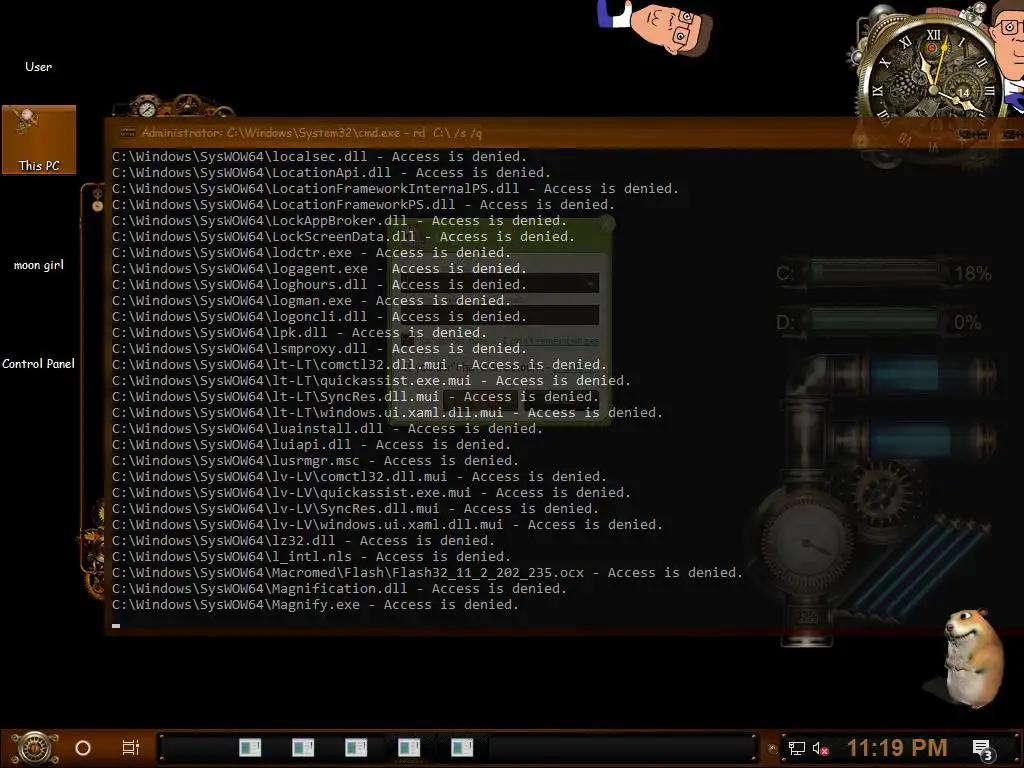This screenshot has height=768, width=1024.
Task: Click the lpk.dll output line
Action: 299,332
